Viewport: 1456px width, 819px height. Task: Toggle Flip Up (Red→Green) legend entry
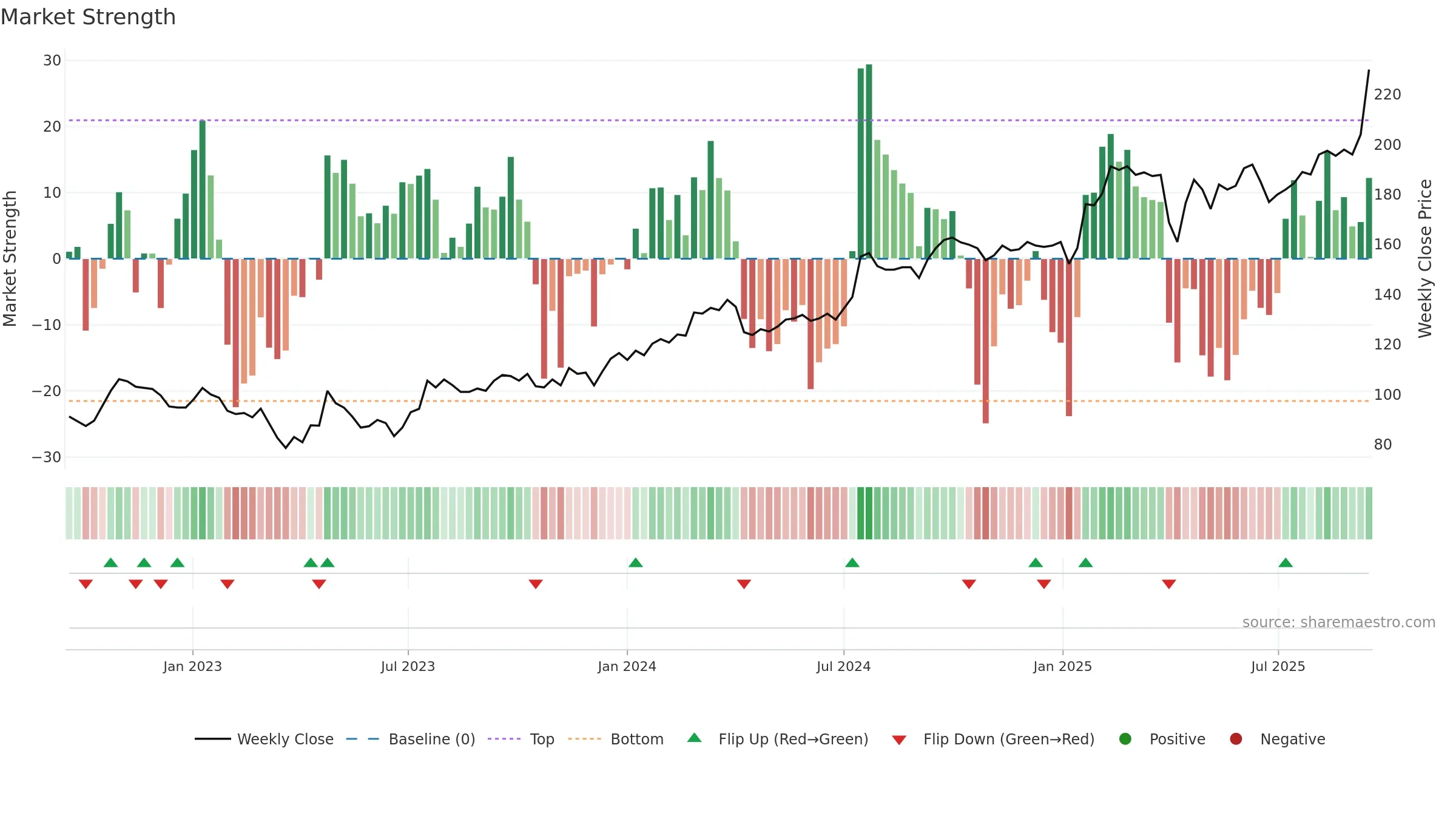(778, 739)
